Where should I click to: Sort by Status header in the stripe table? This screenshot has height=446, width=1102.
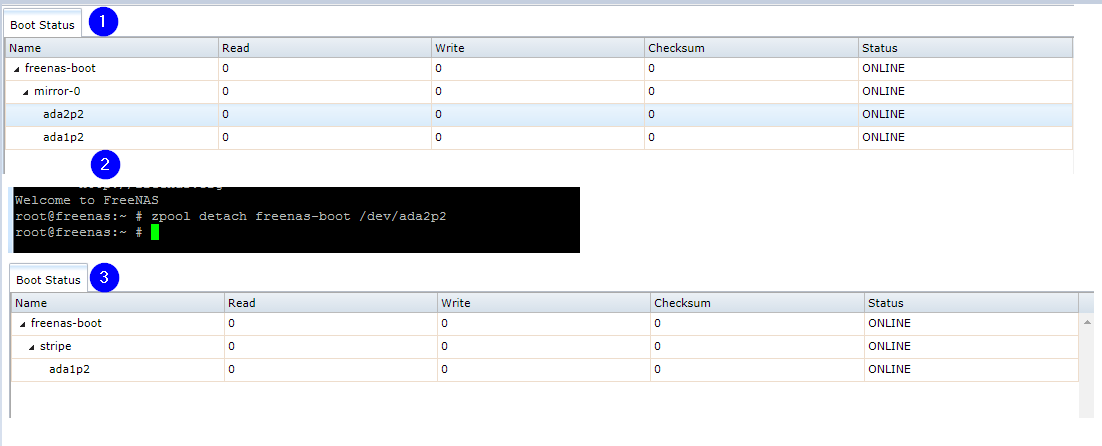pyautogui.click(x=971, y=303)
